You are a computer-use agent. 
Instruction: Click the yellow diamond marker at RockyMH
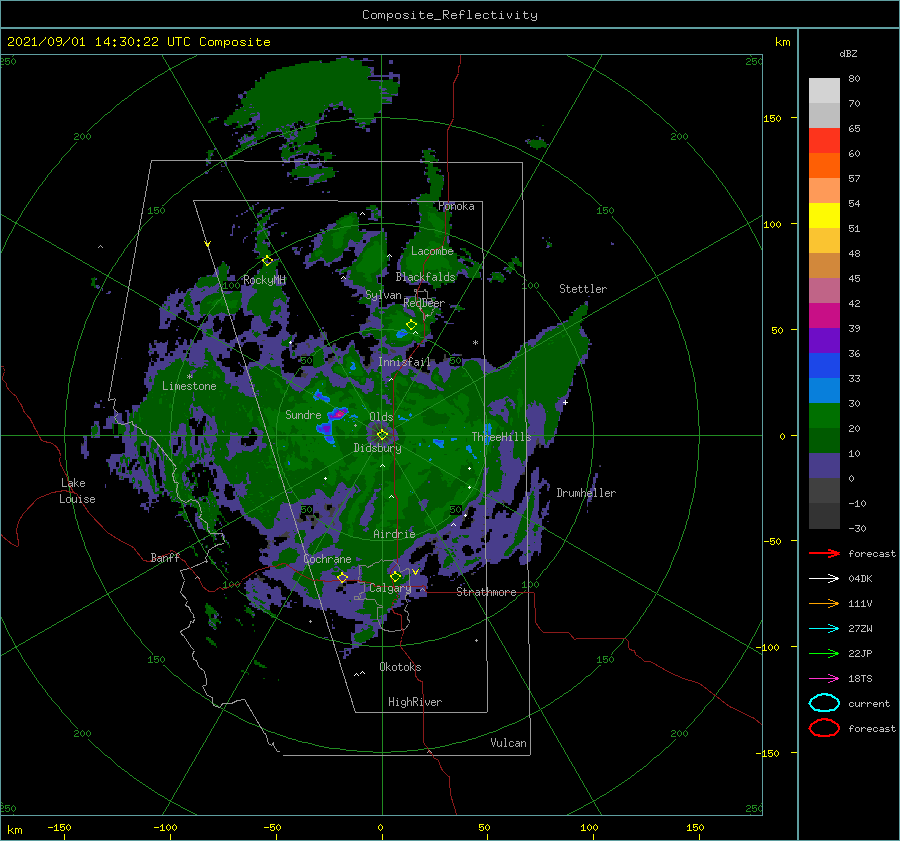267,261
